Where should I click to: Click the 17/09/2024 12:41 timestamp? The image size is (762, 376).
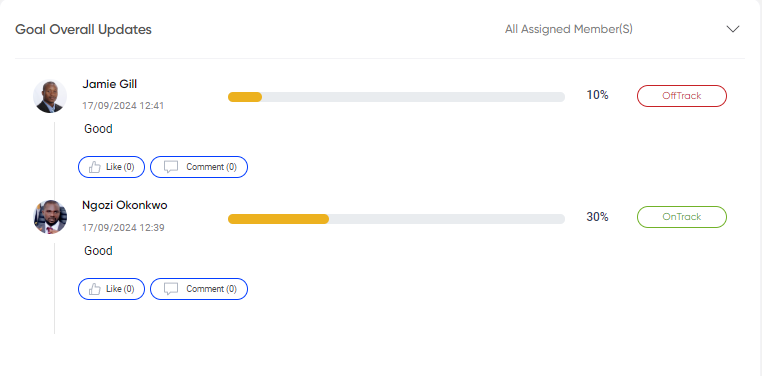[123, 105]
